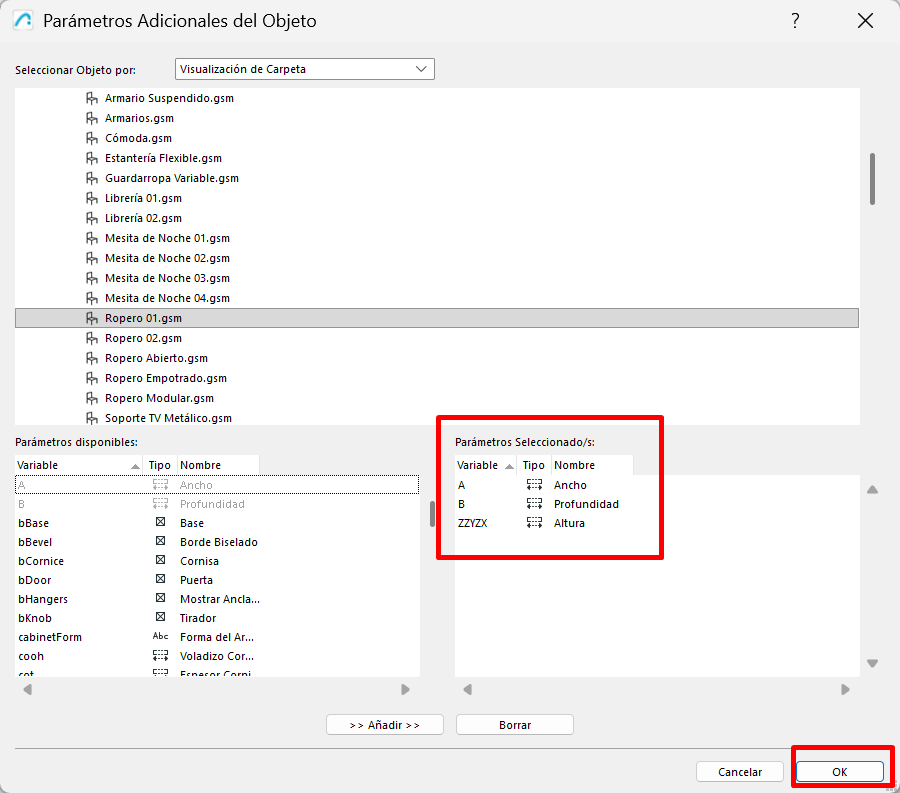Select the Soporte TV Metálico.gsm icon
900x793 pixels.
click(92, 418)
